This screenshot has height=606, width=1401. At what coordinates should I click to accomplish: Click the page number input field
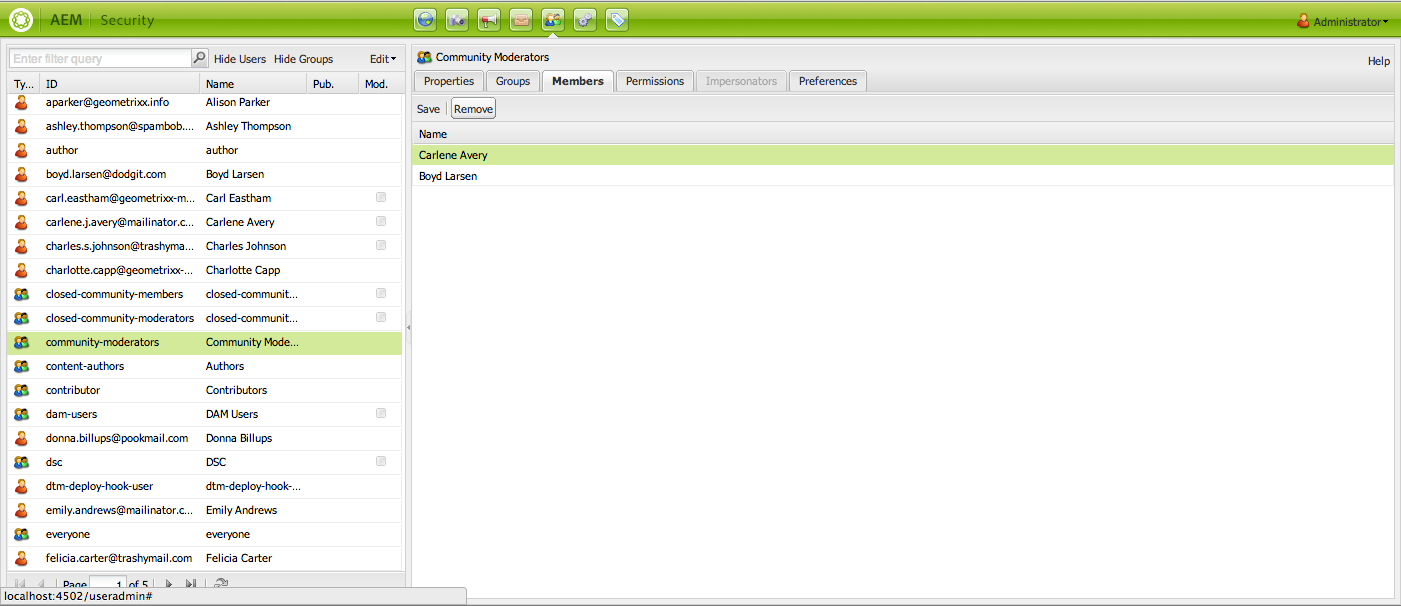coord(107,584)
